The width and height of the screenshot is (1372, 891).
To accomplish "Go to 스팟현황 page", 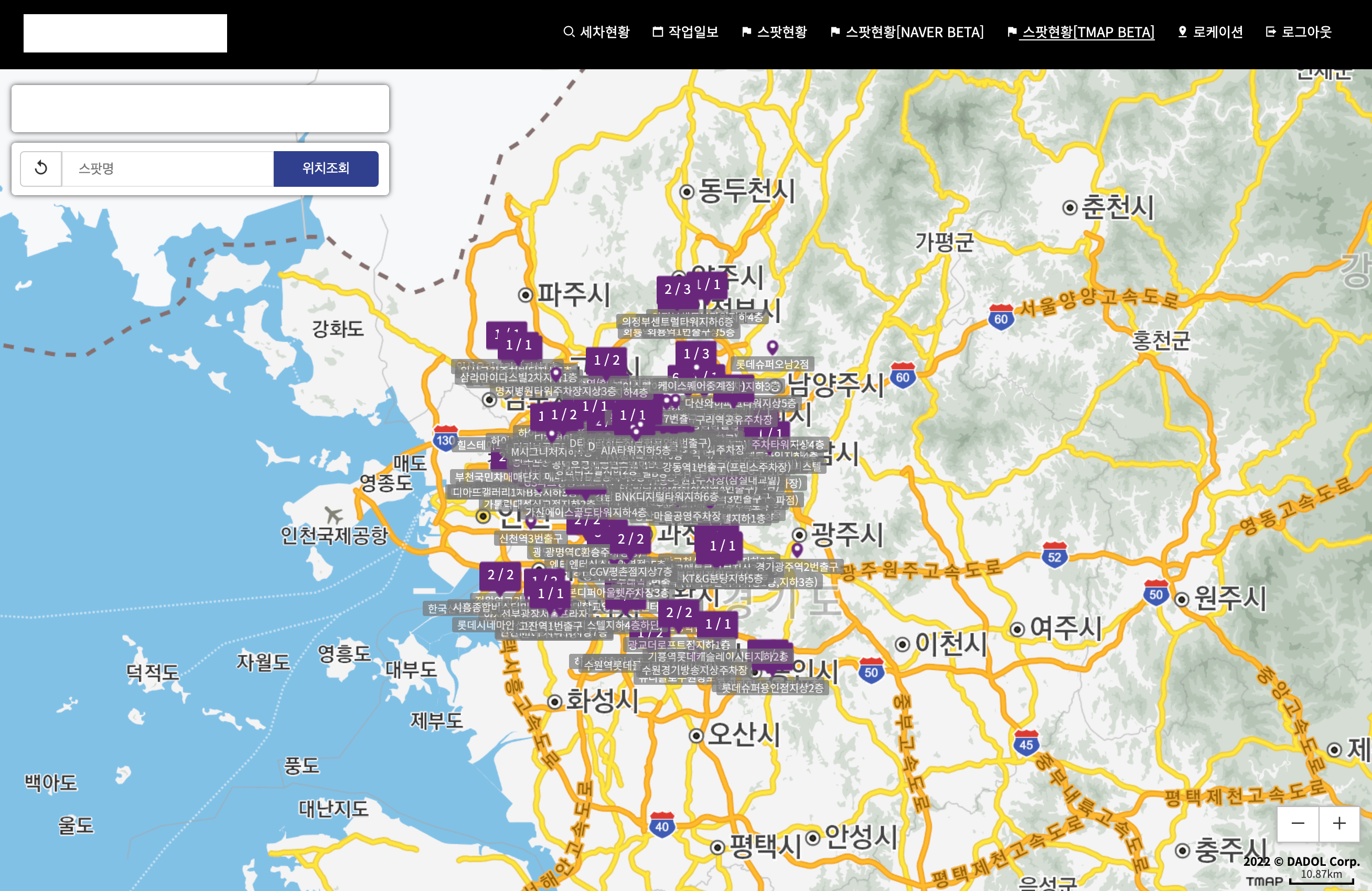I will [x=774, y=33].
